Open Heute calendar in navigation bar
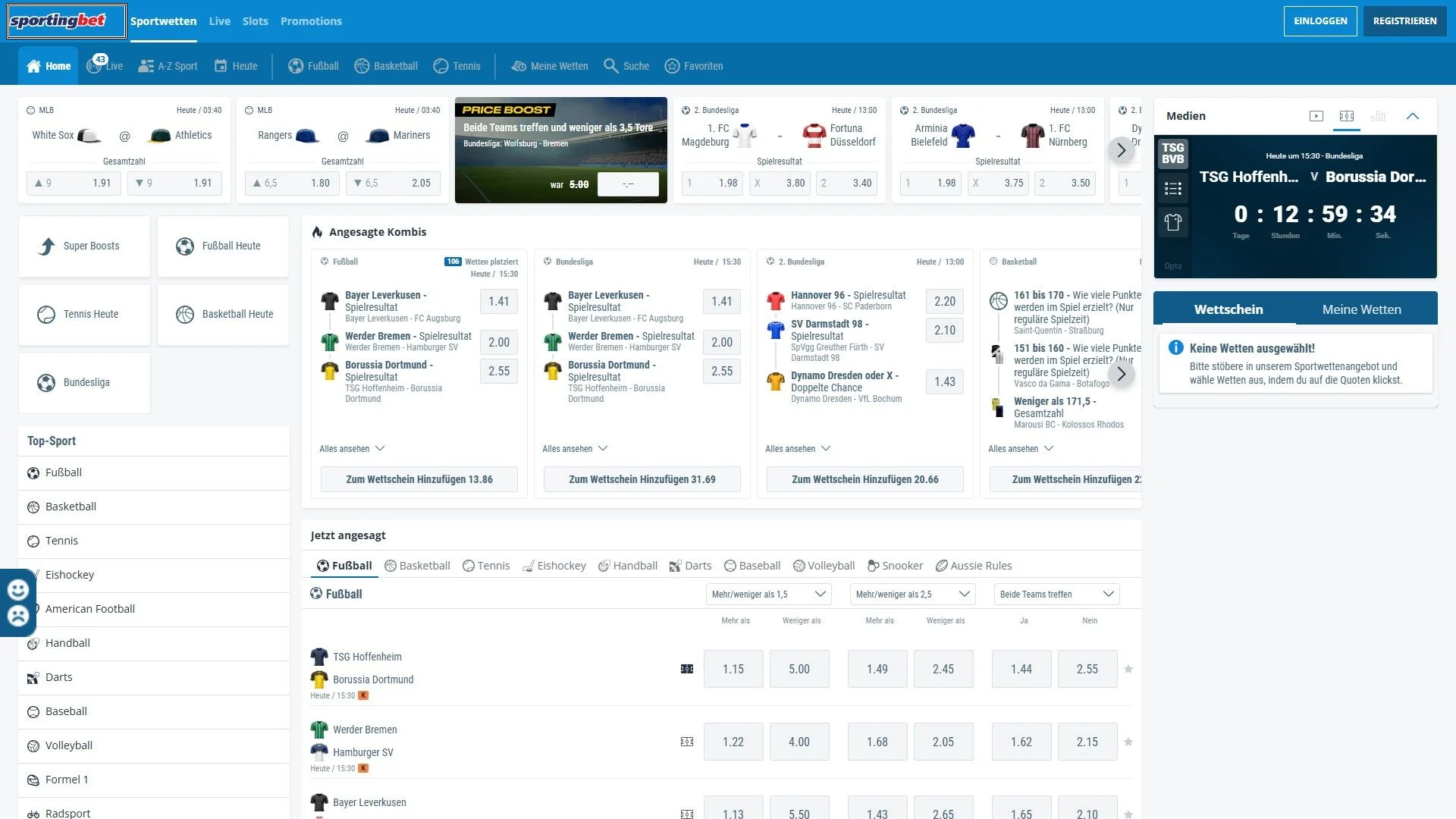The image size is (1456, 819). (236, 66)
